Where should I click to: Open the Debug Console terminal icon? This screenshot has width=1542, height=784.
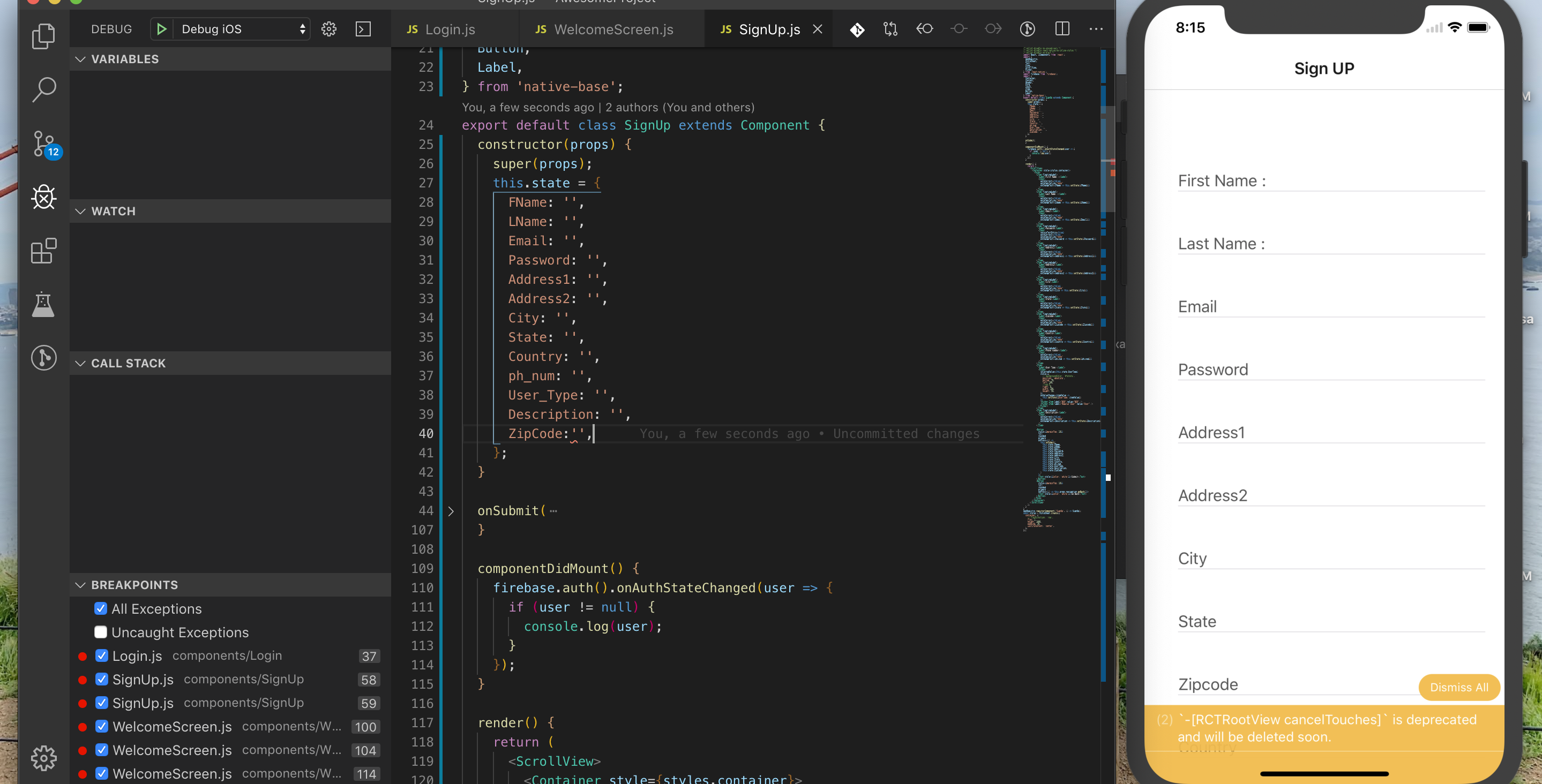tap(363, 29)
